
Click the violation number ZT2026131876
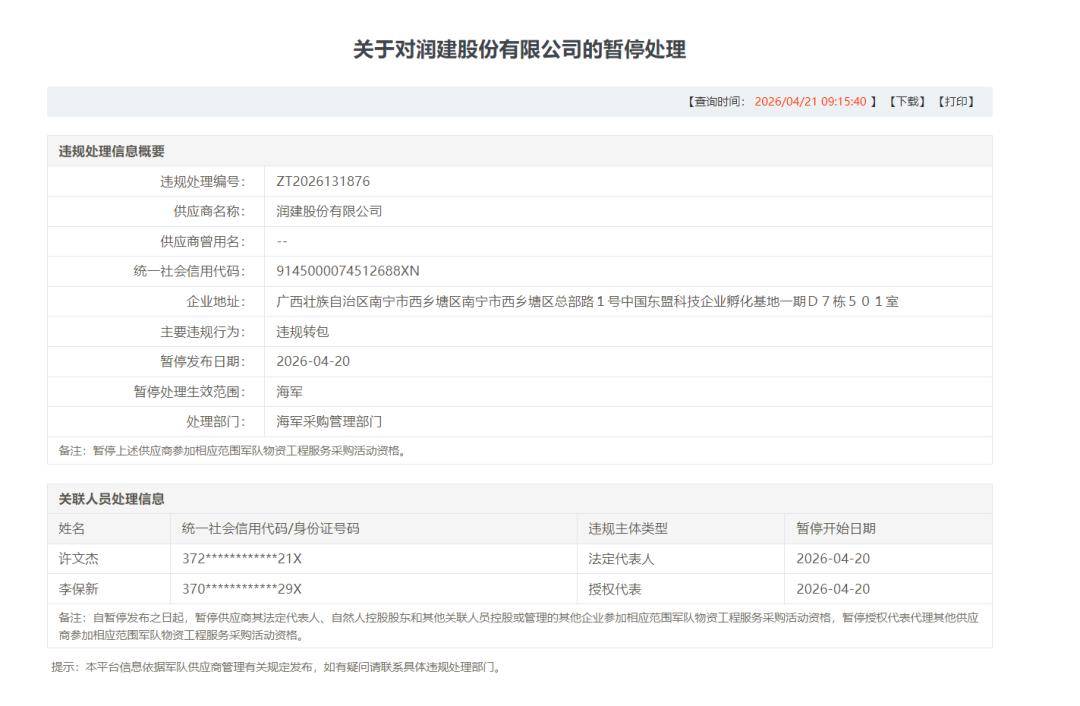pyautogui.click(x=323, y=182)
